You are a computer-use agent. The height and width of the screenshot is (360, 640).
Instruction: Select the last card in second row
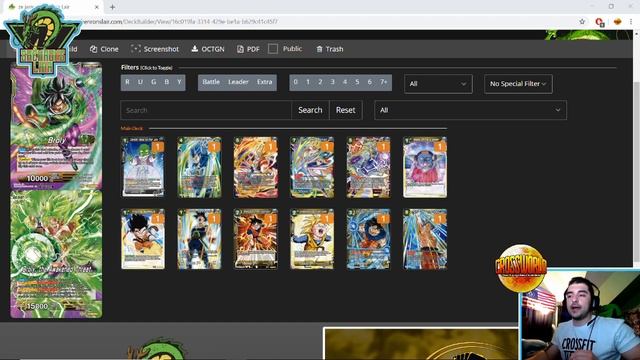pyautogui.click(x=424, y=239)
